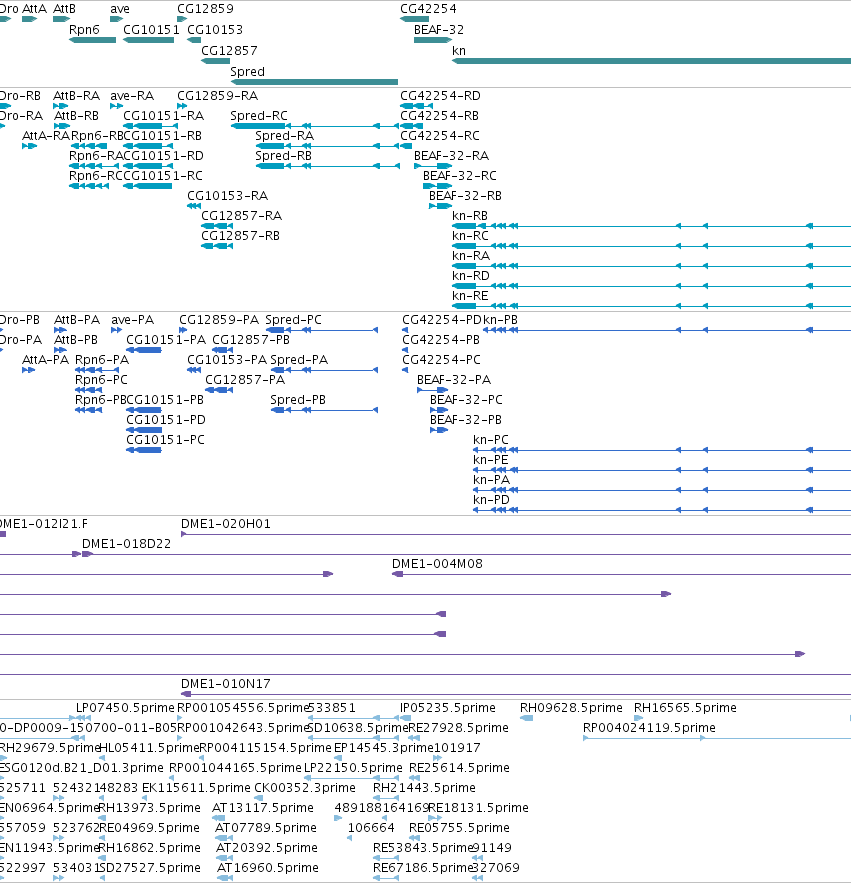Viewport: 851px width, 883px height.
Task: Click BAC clone DME1-004M08
Action: [x=437, y=564]
